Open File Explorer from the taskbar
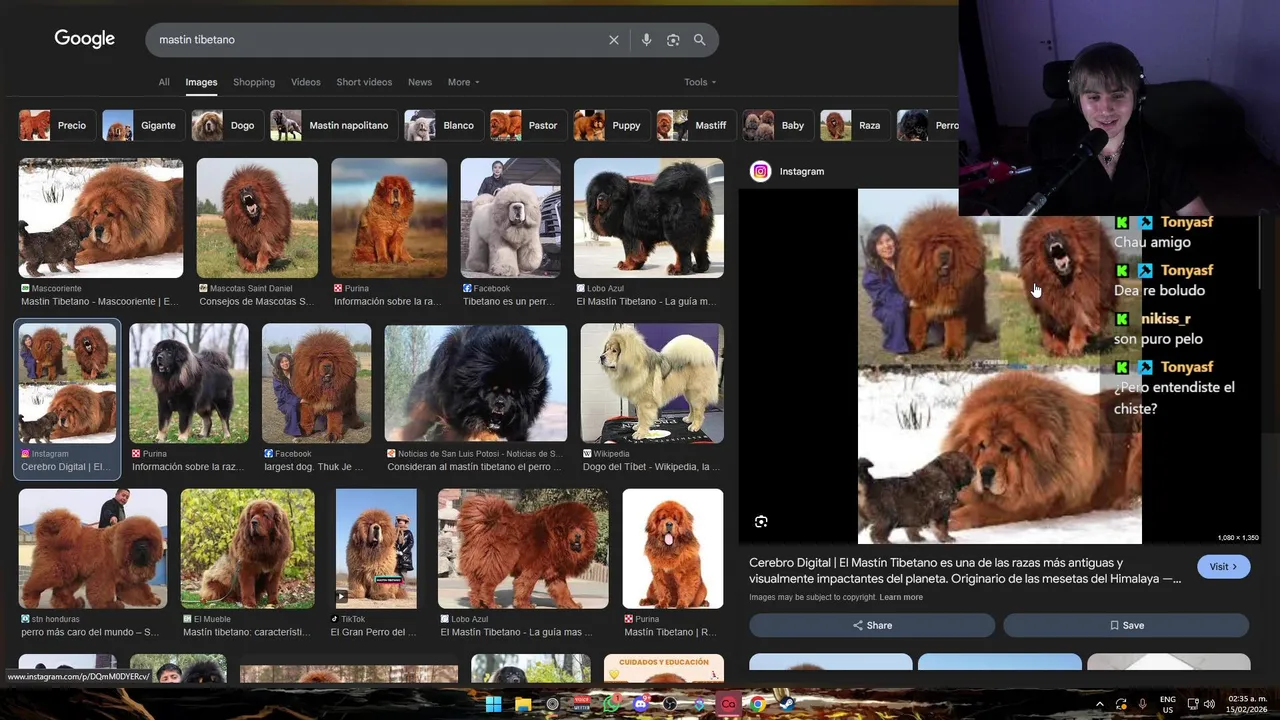1280x720 pixels. pos(523,704)
